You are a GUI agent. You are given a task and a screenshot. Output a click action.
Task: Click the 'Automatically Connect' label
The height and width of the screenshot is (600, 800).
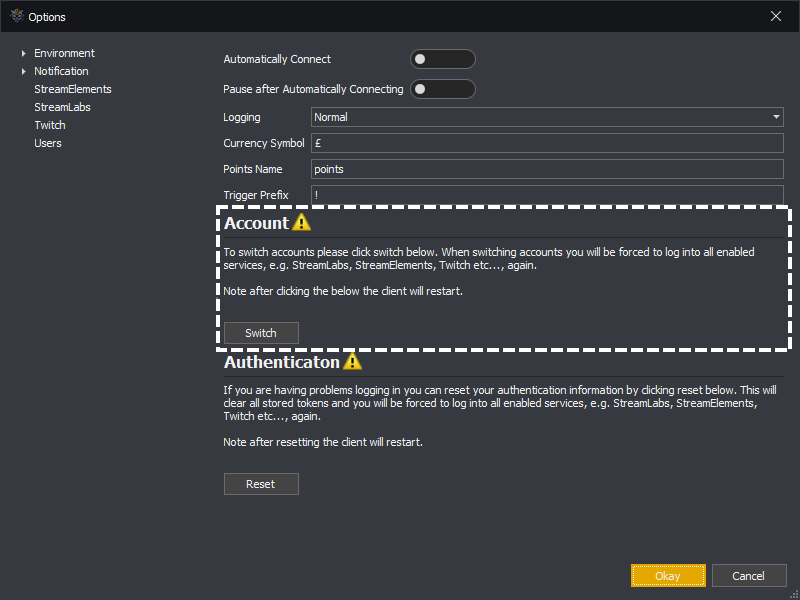click(x=277, y=59)
